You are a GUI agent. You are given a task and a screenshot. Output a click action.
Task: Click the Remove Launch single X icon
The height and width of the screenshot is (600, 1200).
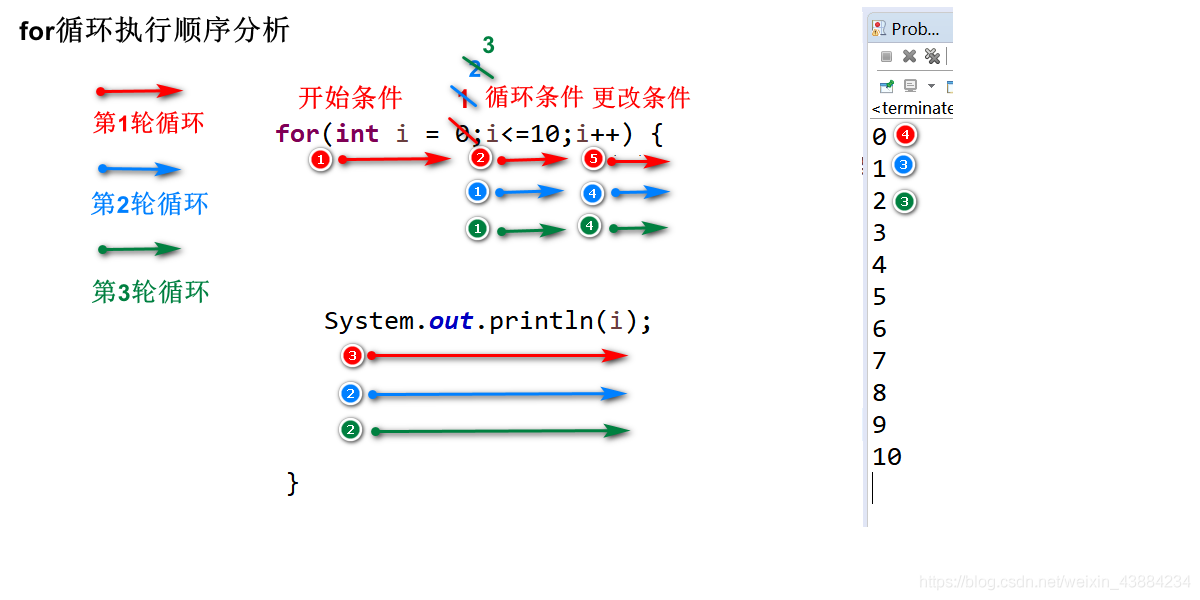[909, 57]
